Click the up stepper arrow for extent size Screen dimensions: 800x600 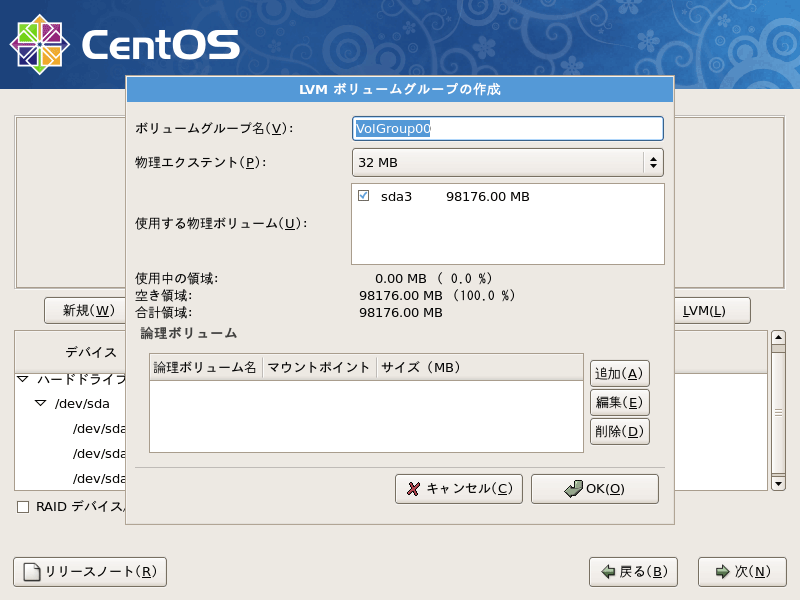coord(652,156)
